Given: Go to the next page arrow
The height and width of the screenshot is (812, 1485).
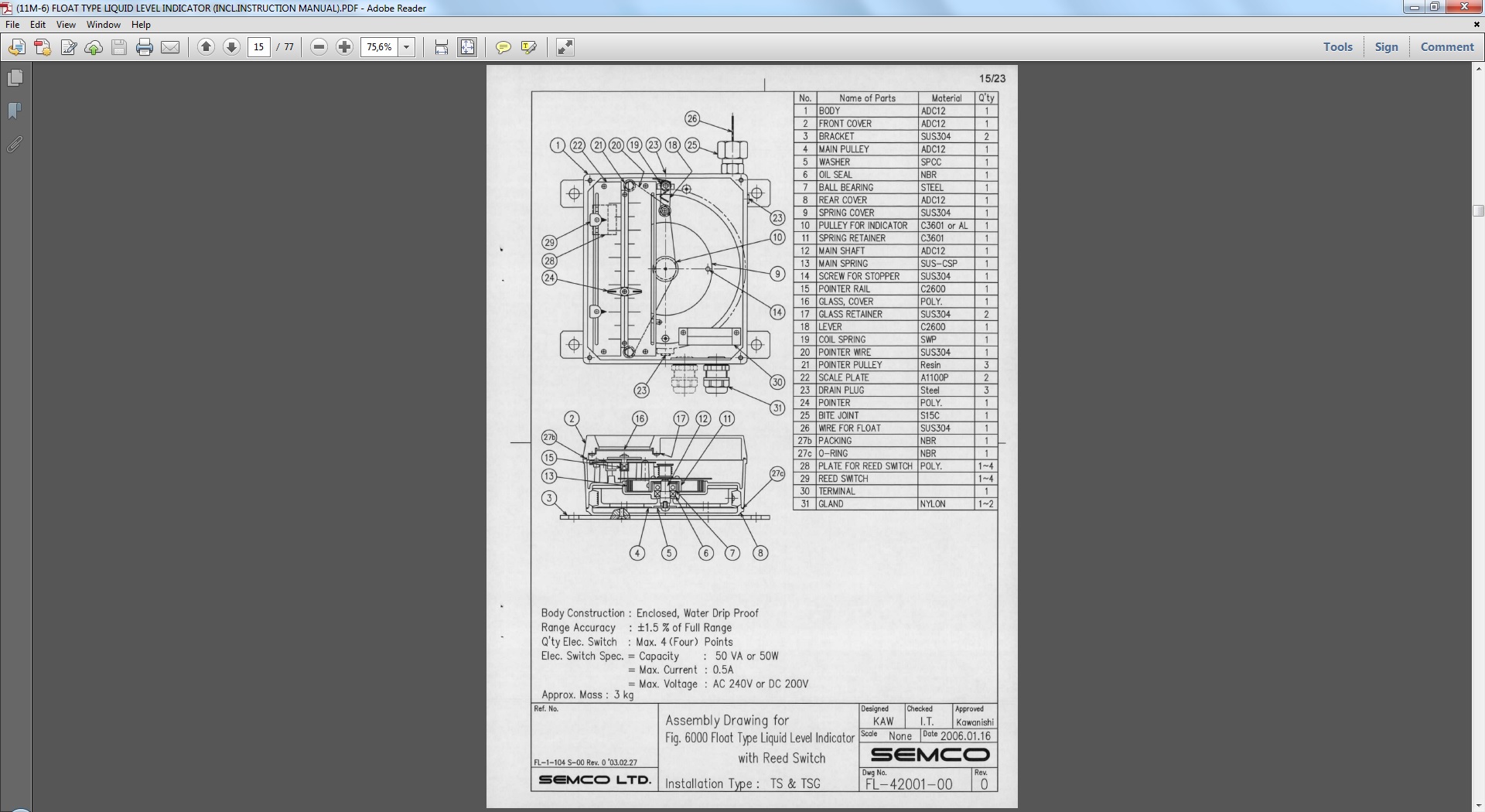Looking at the screenshot, I should (231, 47).
